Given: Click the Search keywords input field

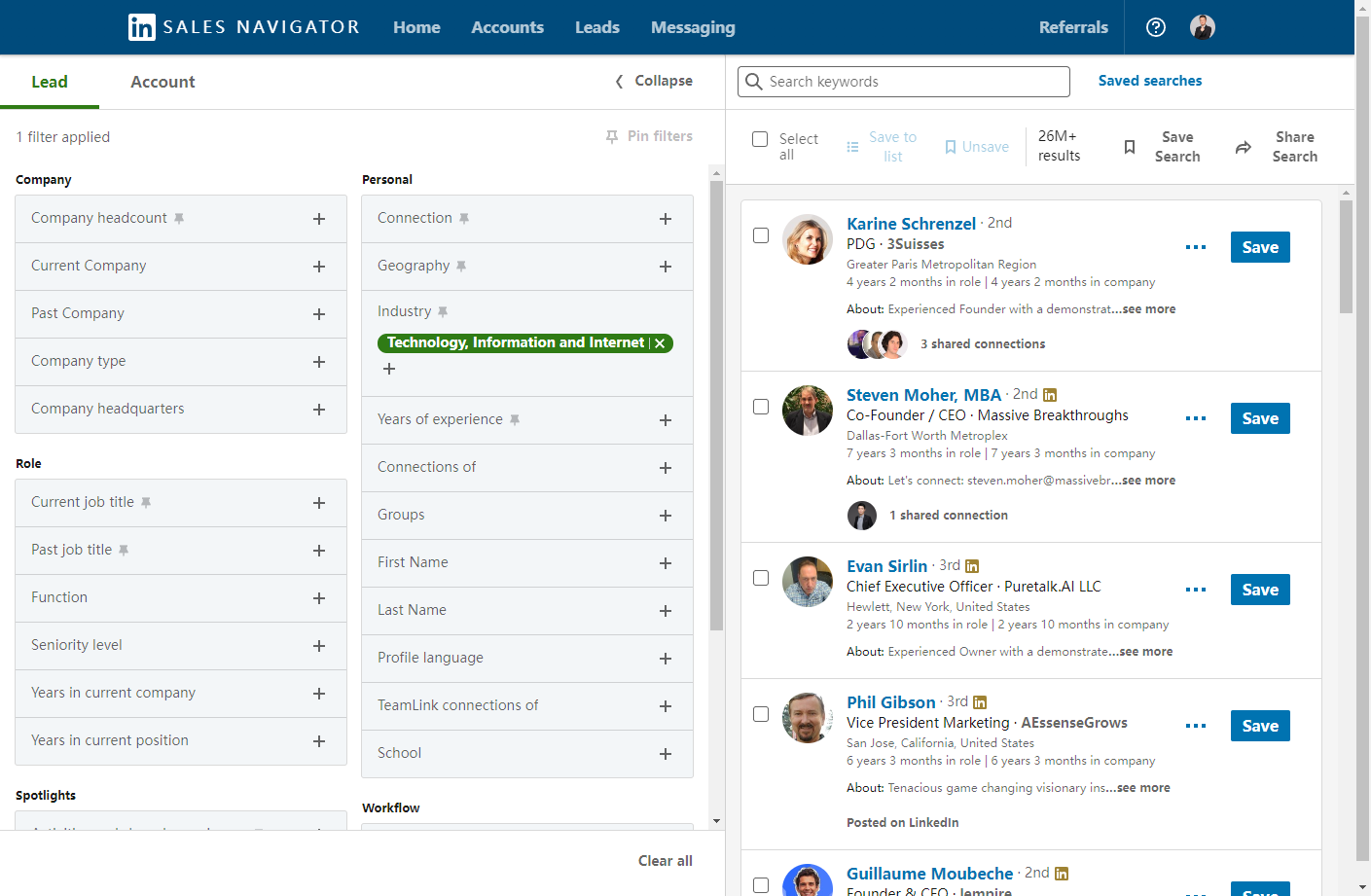Looking at the screenshot, I should pos(915,82).
